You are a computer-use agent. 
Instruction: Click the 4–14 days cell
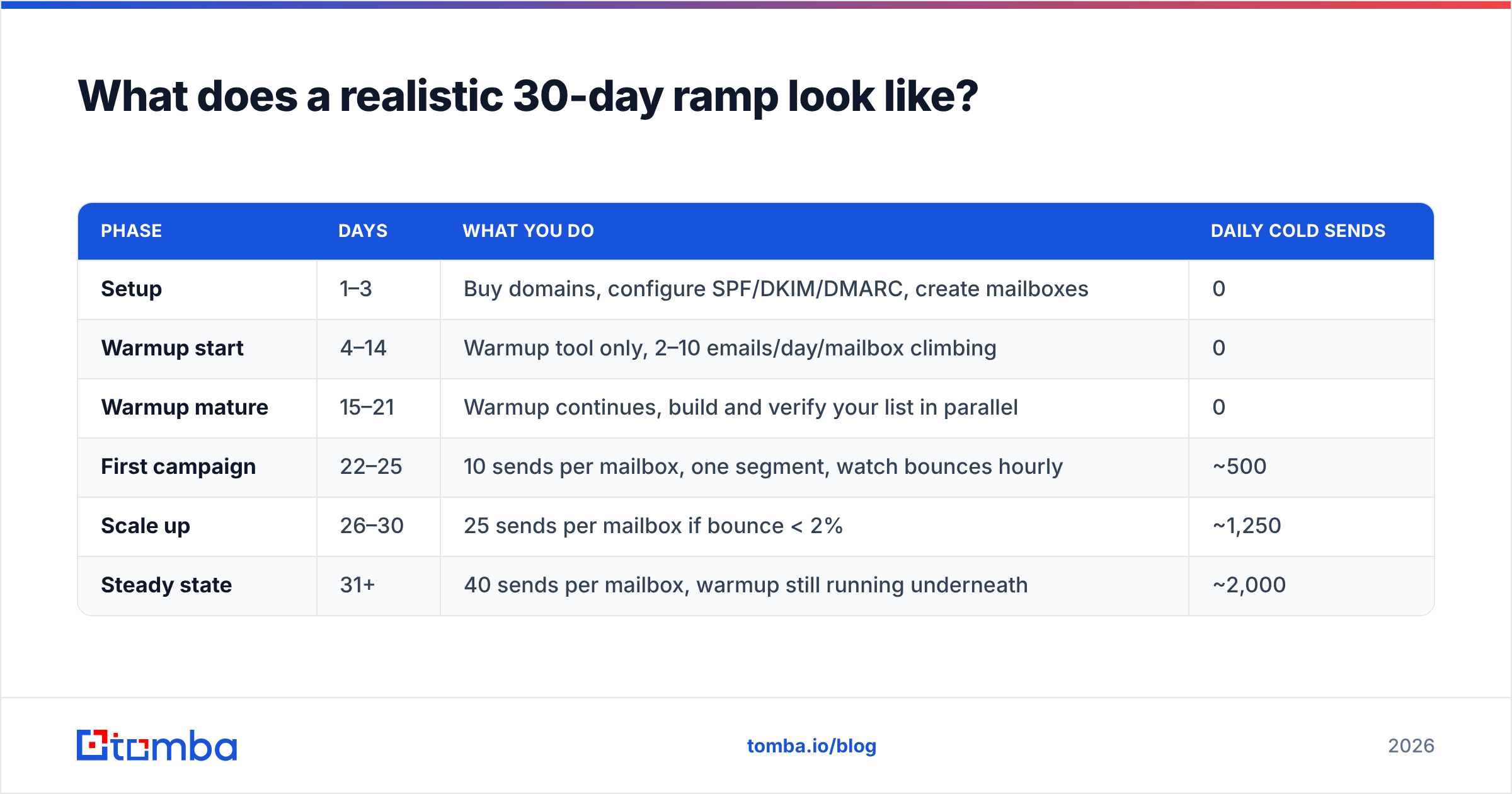point(379,348)
